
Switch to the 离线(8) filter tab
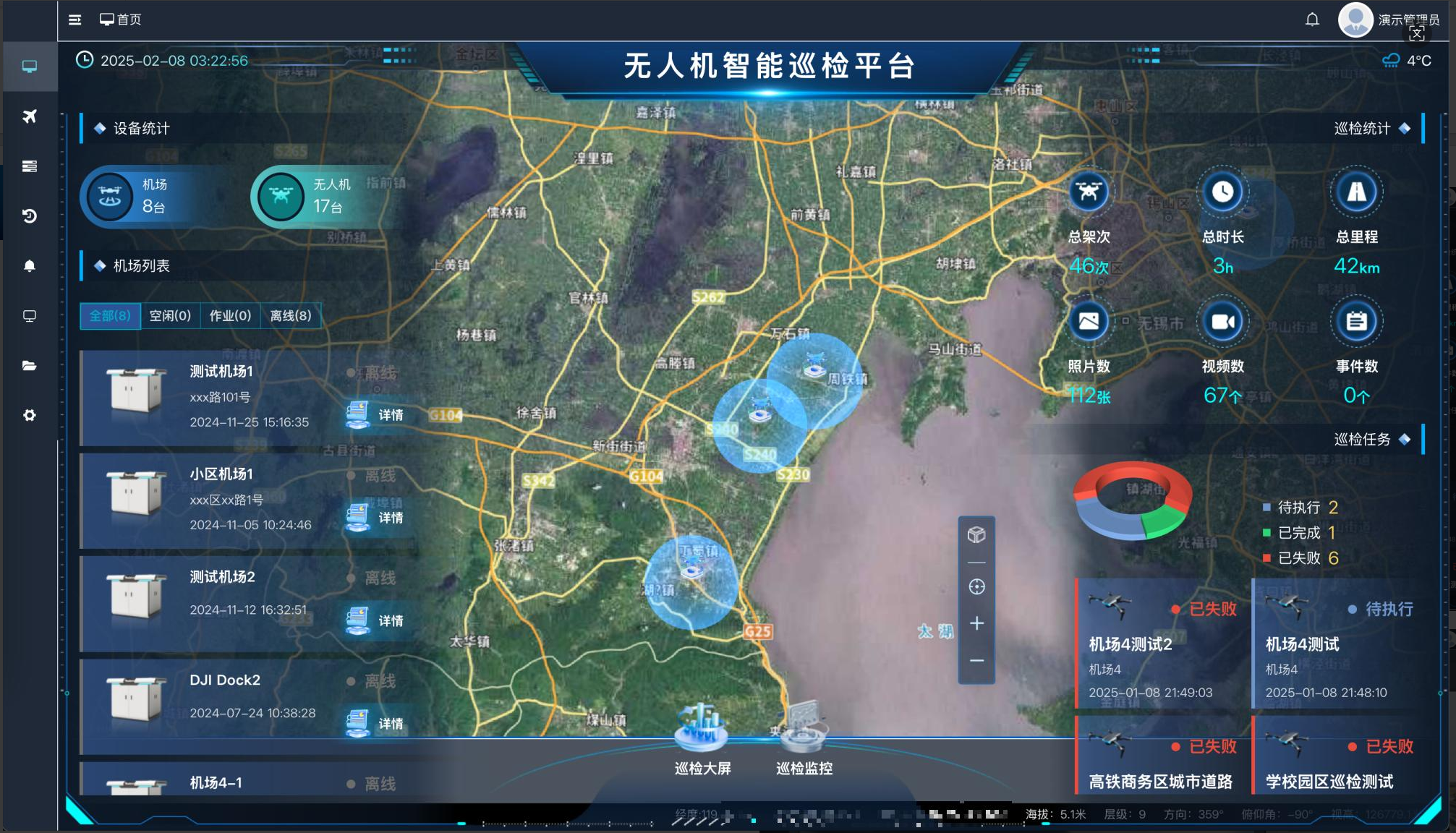291,316
